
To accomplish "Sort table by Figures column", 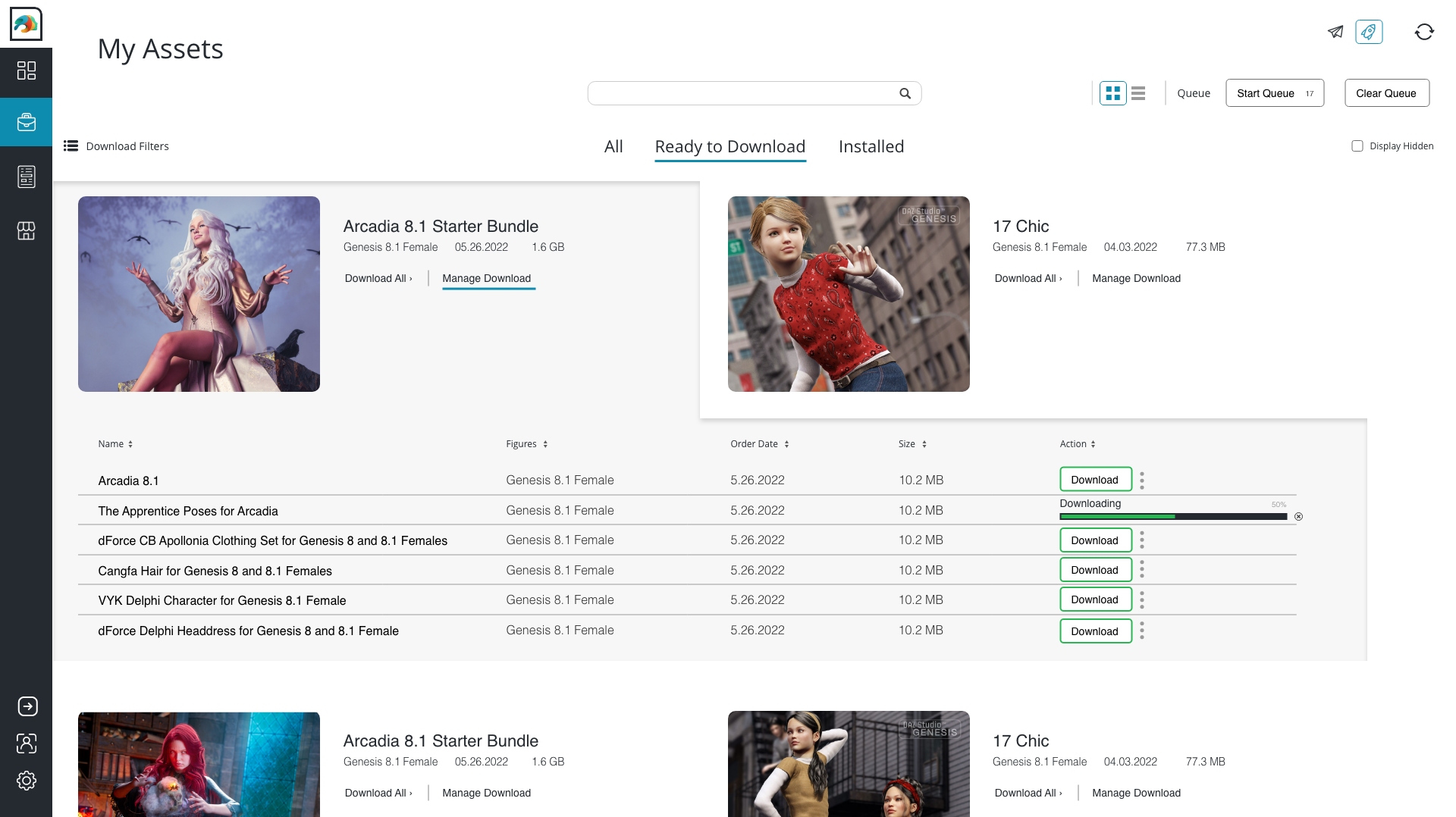I will click(x=526, y=444).
